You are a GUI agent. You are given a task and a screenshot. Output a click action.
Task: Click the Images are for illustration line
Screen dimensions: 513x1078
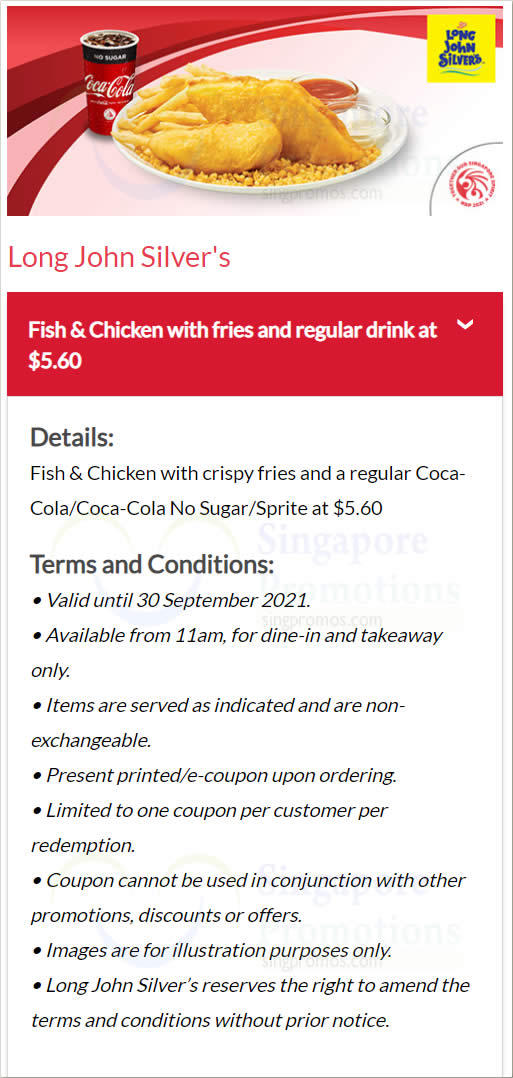[x=211, y=951]
